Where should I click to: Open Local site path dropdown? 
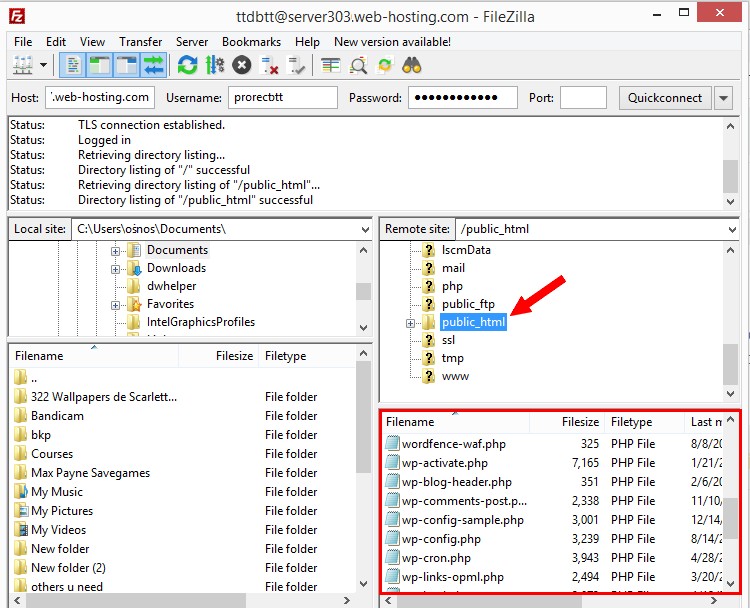[x=365, y=230]
